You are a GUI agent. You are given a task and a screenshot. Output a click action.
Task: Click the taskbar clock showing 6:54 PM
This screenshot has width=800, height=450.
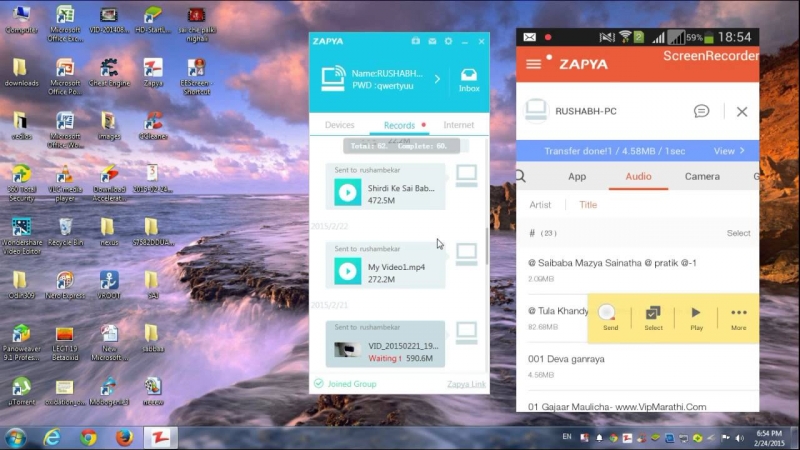pyautogui.click(x=769, y=438)
